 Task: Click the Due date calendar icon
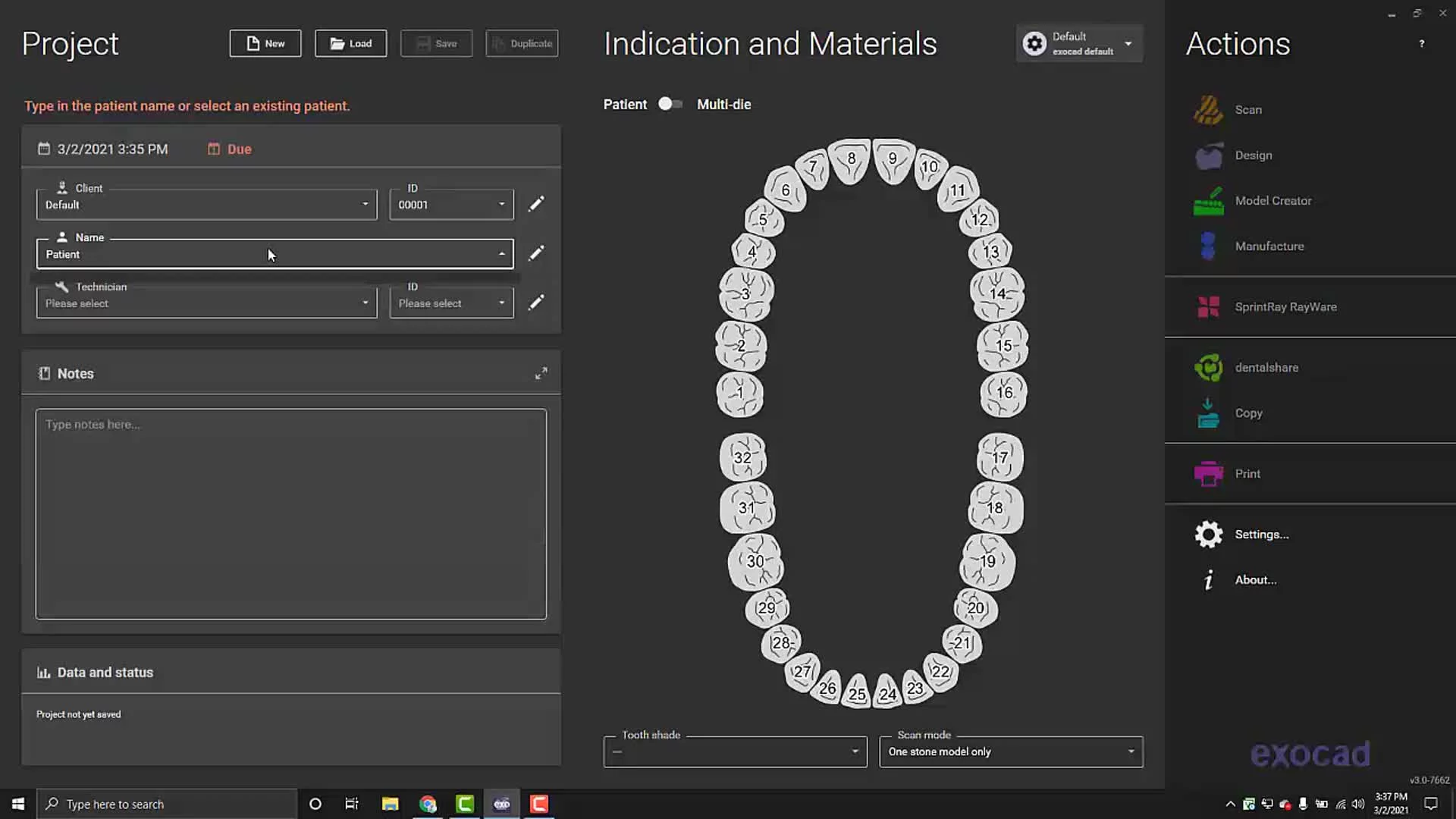213,149
